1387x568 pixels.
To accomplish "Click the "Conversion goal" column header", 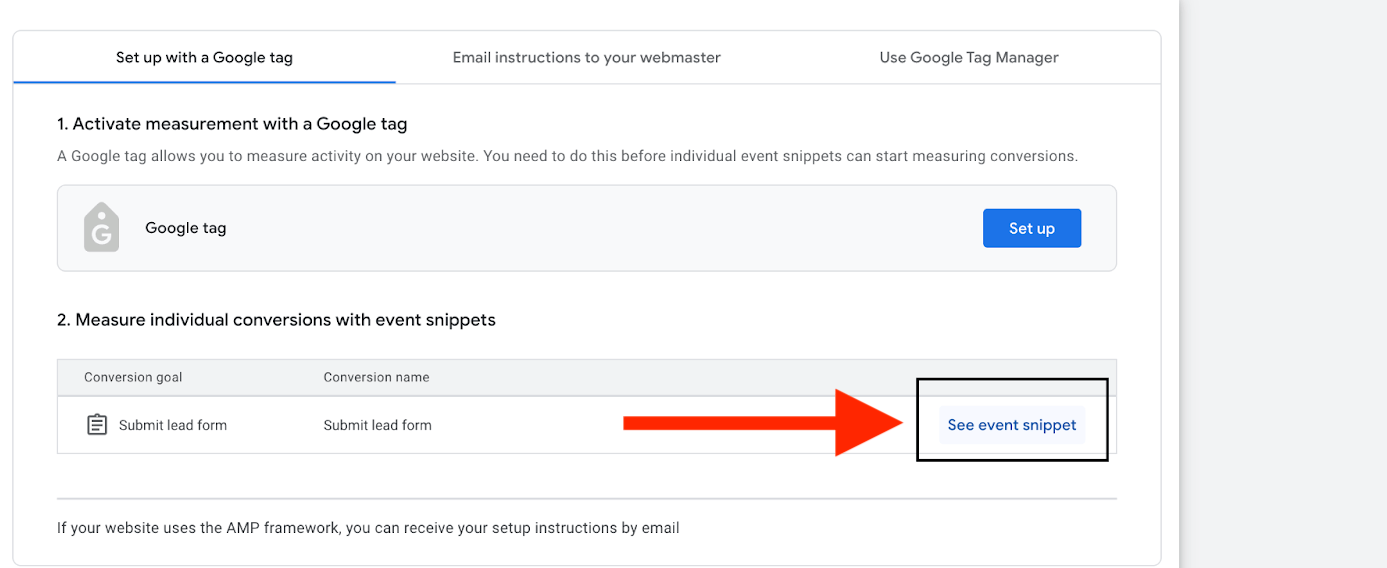I will pyautogui.click(x=133, y=377).
